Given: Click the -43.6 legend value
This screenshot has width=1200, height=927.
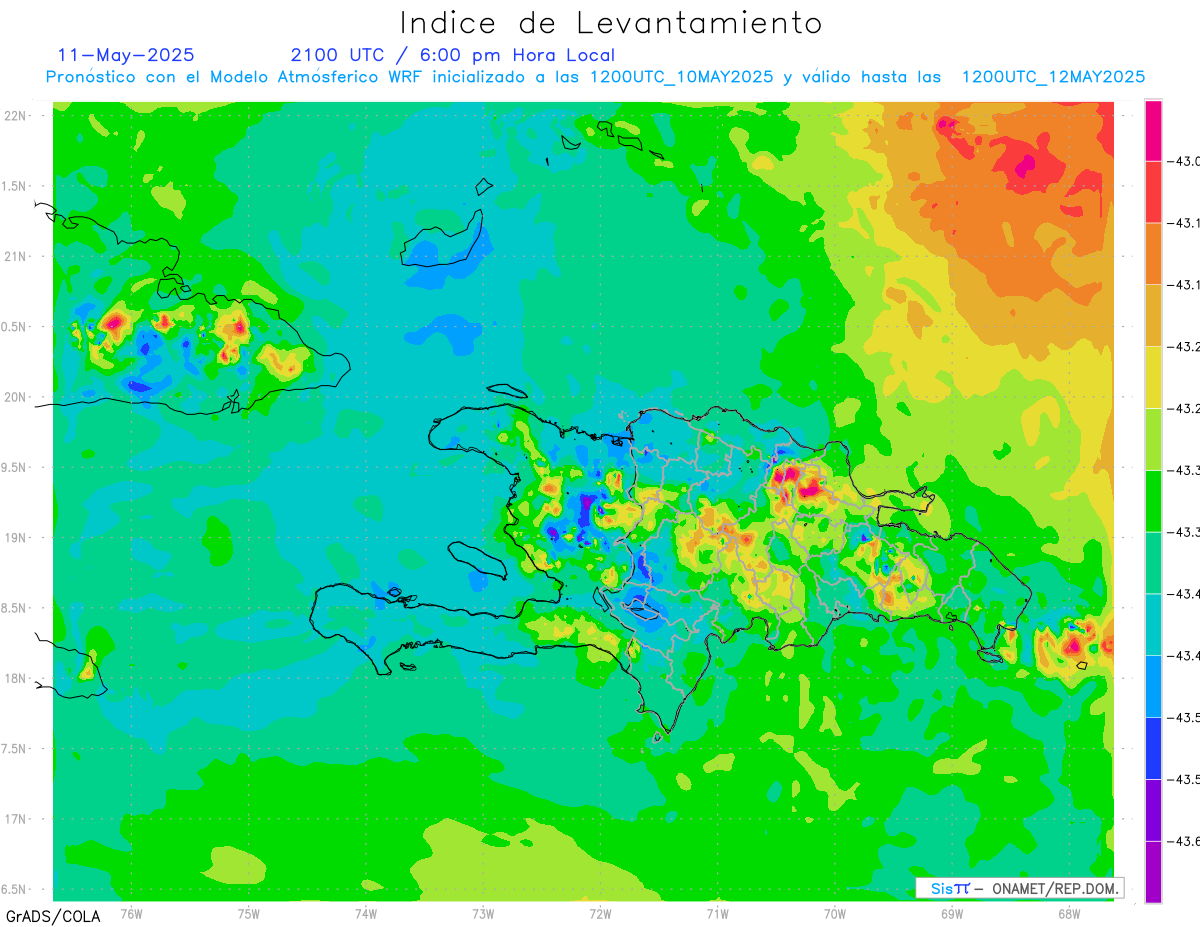Looking at the screenshot, I should 1182,841.
